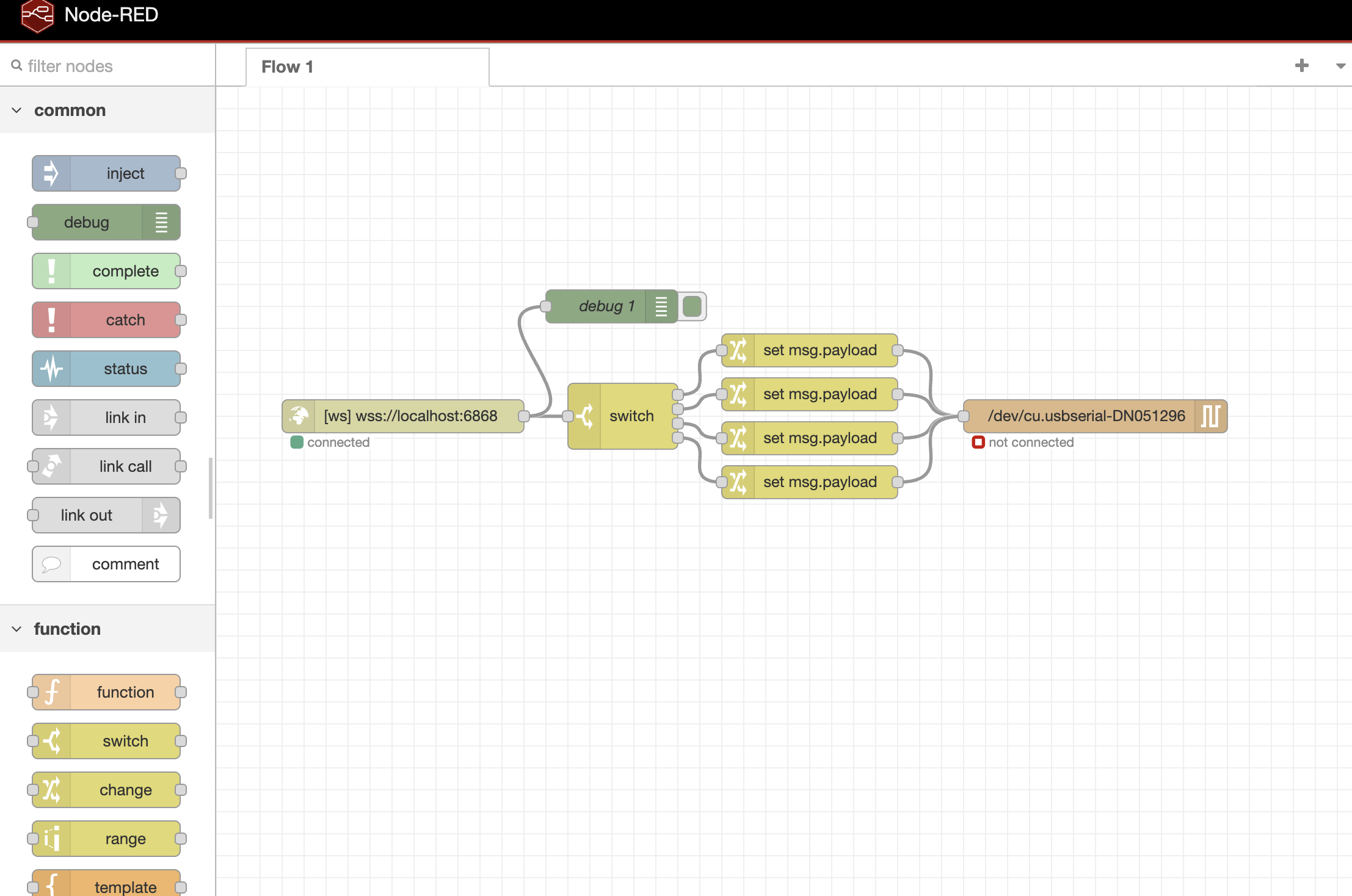This screenshot has width=1352, height=896.
Task: Click the comment node speech bubble icon
Action: pyautogui.click(x=51, y=564)
